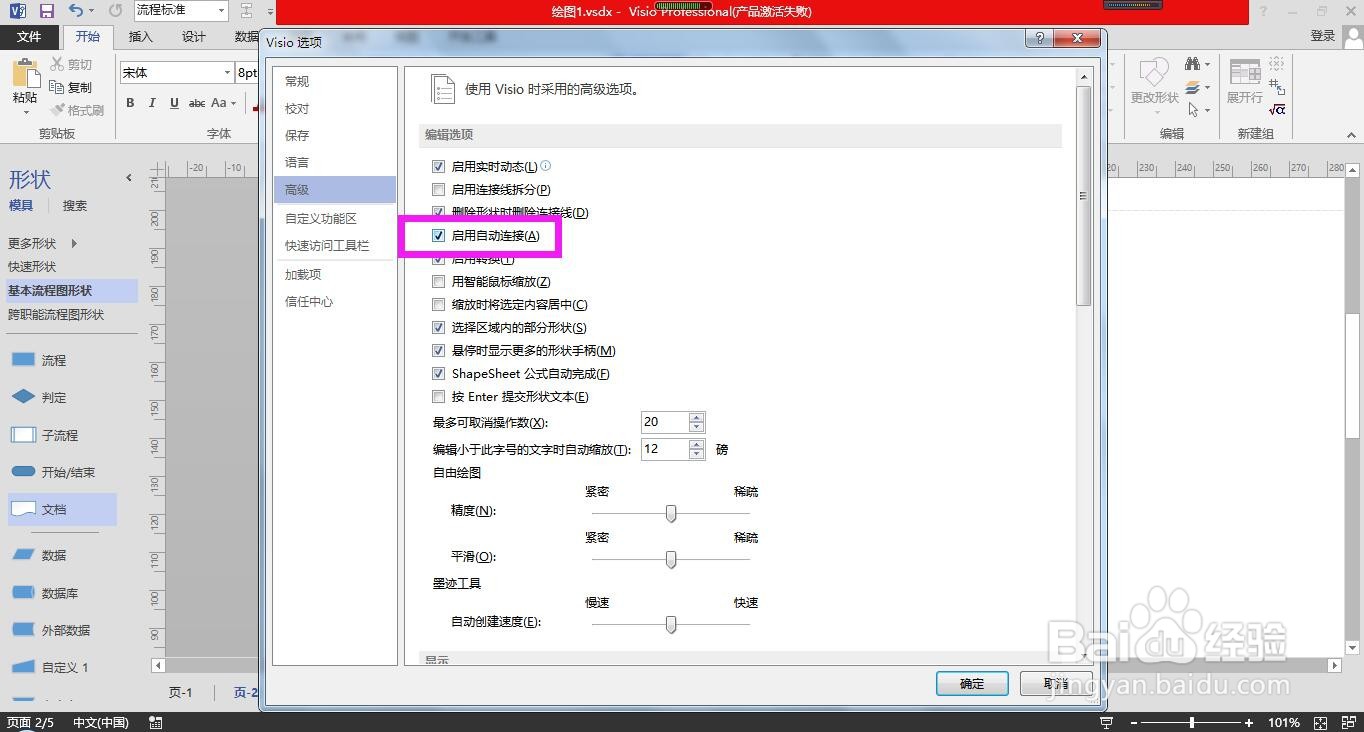1364x732 pixels.
Task: Expand the 更多形状 menu arrow
Action: 74,243
